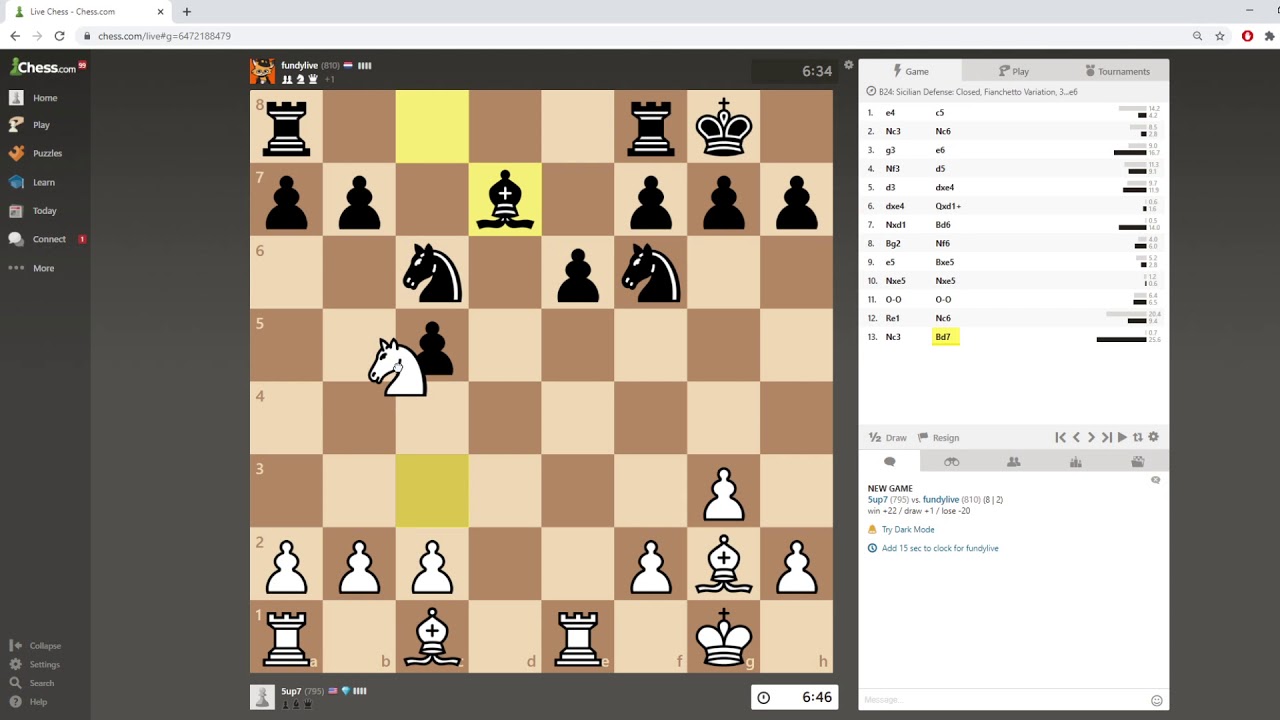Screen dimensions: 1280x720
Task: Switch to the Tournaments tab
Action: (x=1117, y=71)
